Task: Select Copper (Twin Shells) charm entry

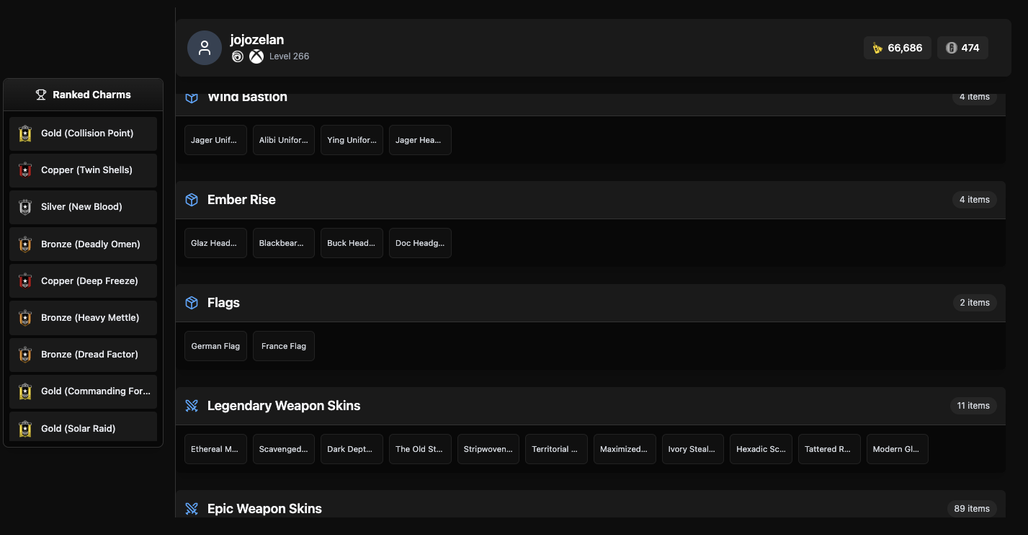Action: coord(83,170)
